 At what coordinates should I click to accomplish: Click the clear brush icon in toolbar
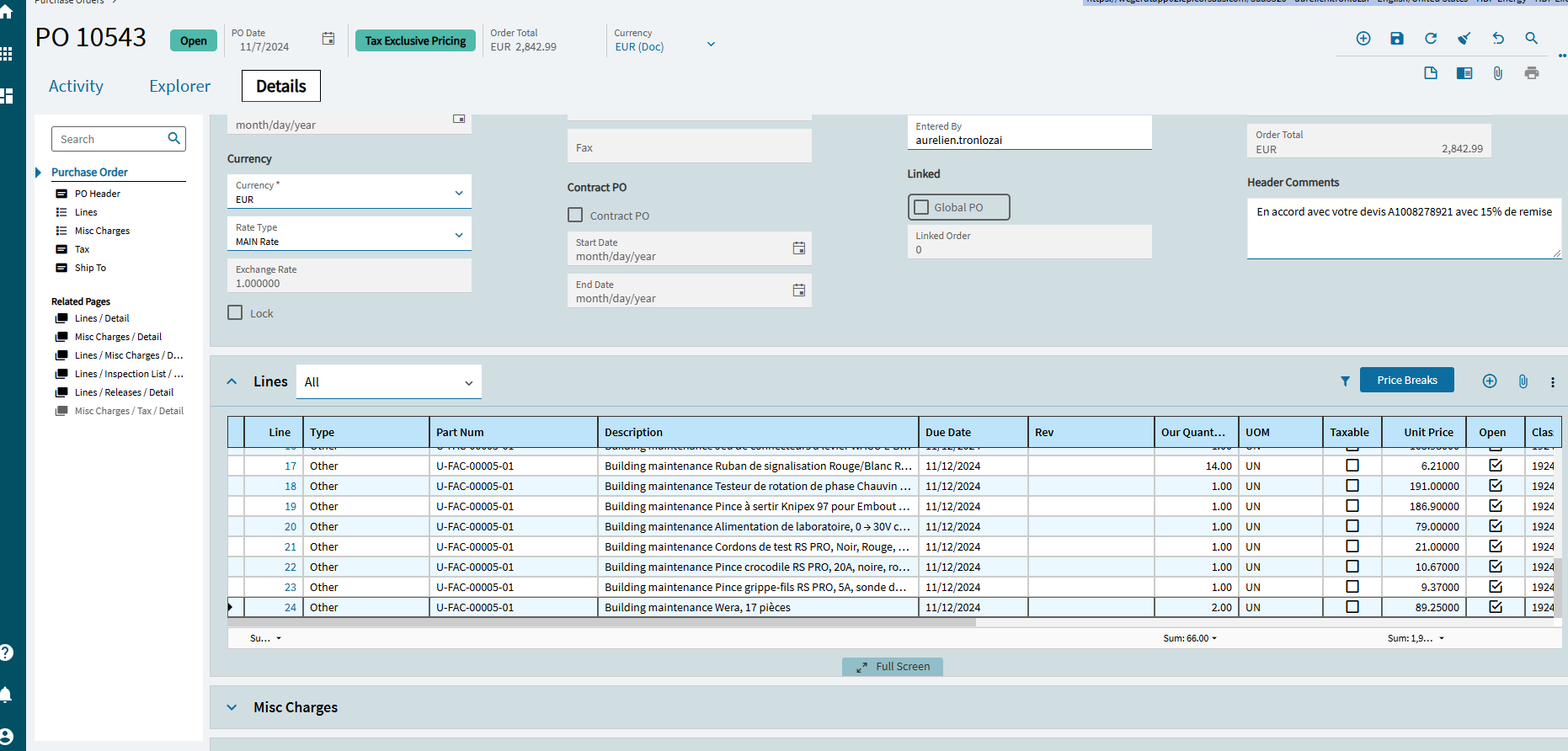tap(1464, 39)
